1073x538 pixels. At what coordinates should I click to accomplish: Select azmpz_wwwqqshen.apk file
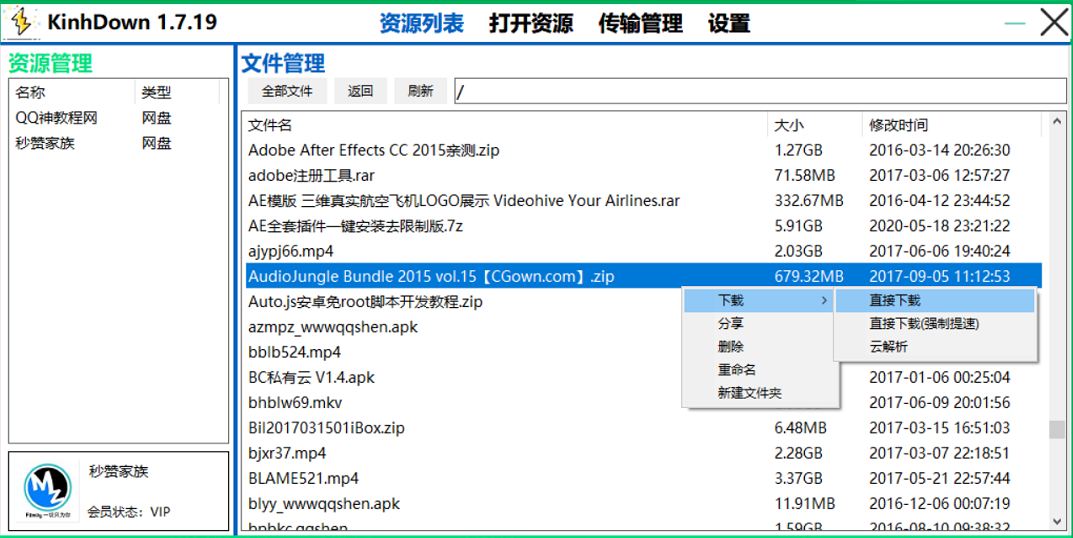(333, 327)
